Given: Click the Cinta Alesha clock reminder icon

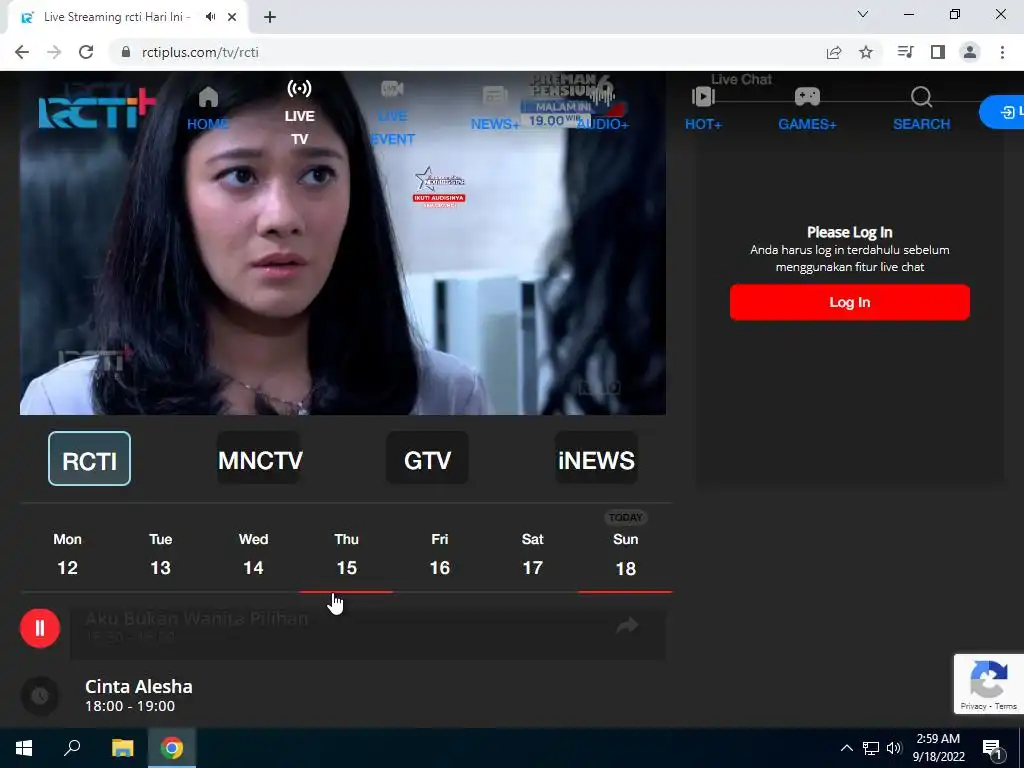Looking at the screenshot, I should (40, 696).
